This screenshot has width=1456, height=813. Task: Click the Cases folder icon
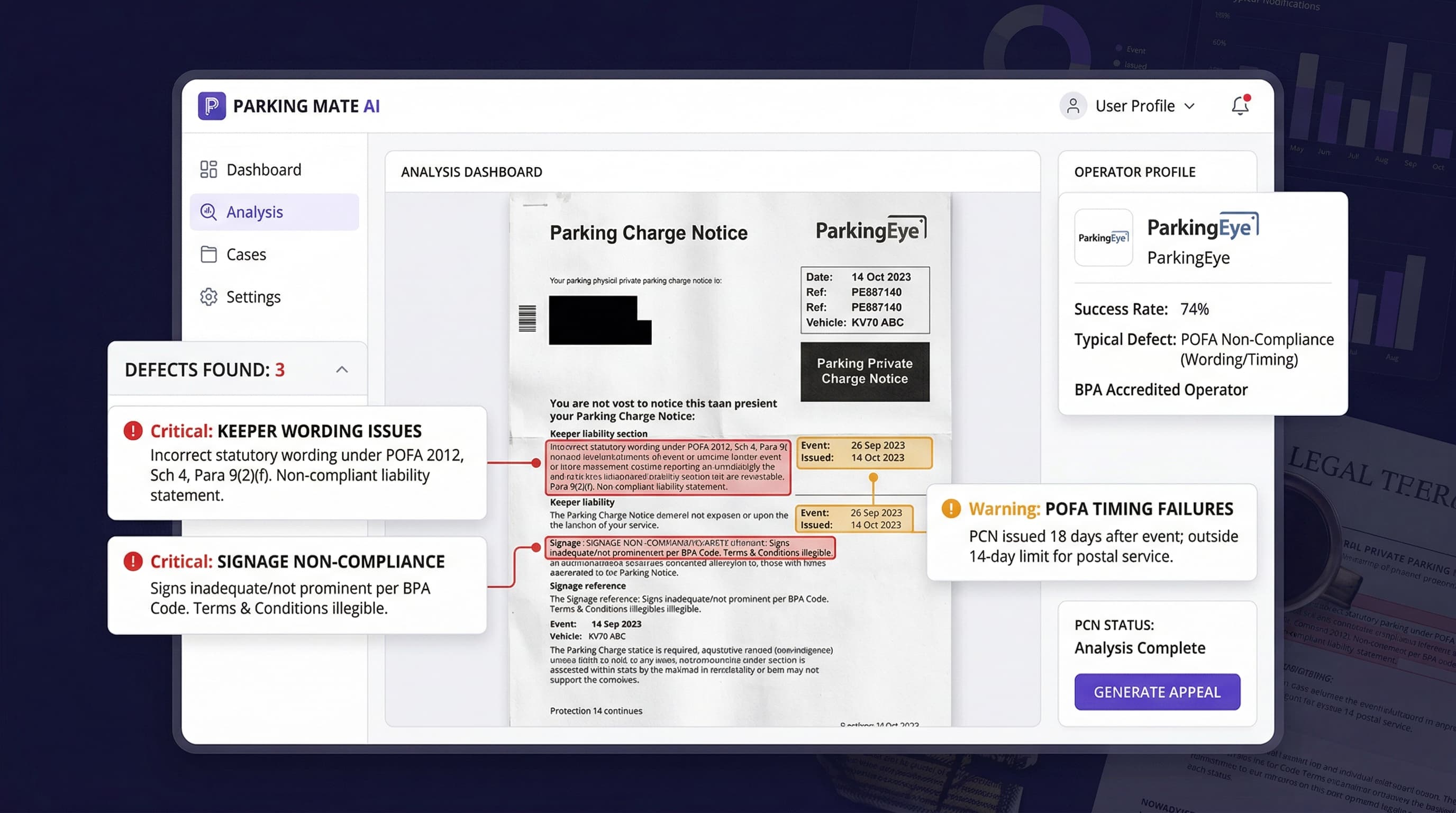click(208, 255)
